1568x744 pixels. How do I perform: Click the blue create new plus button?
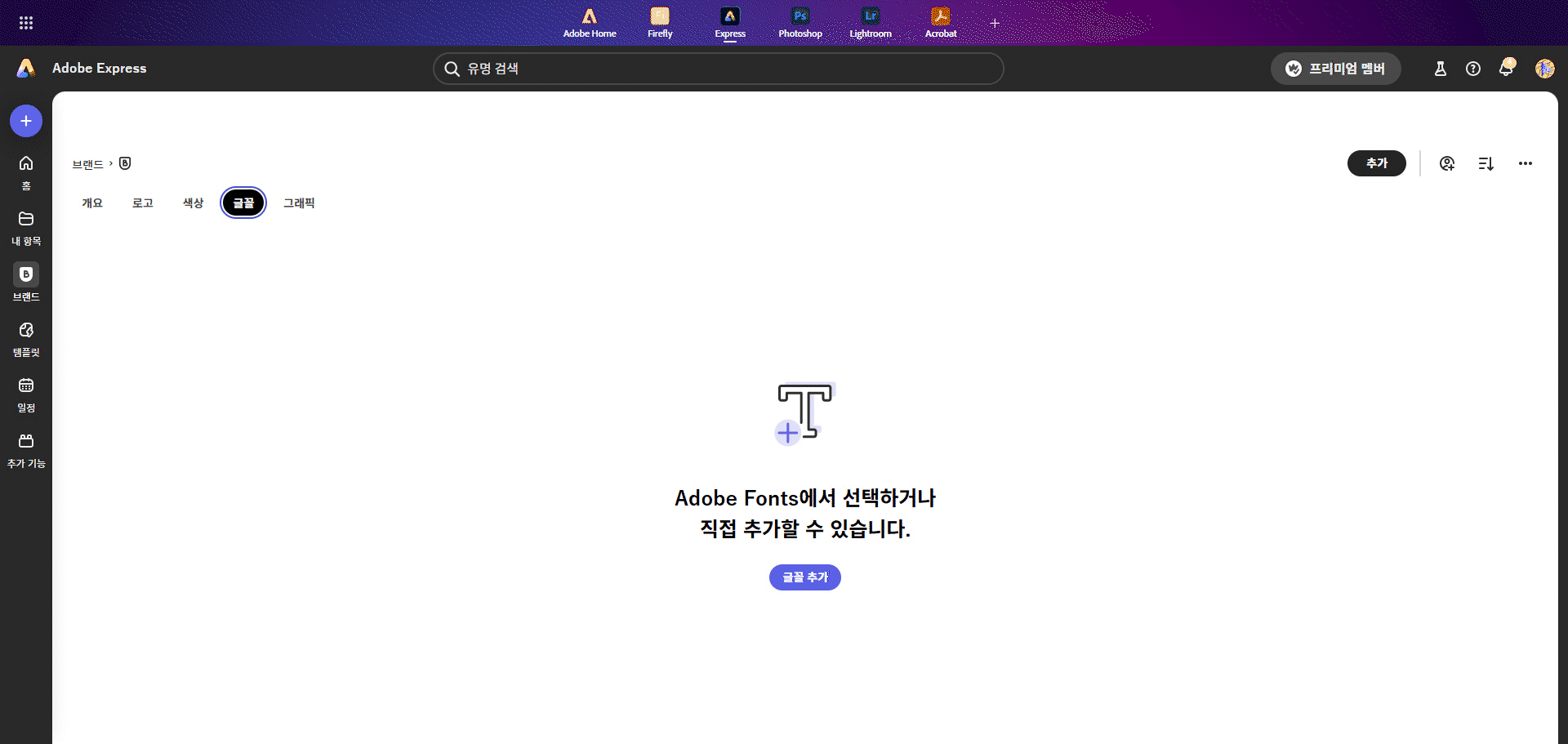(26, 121)
